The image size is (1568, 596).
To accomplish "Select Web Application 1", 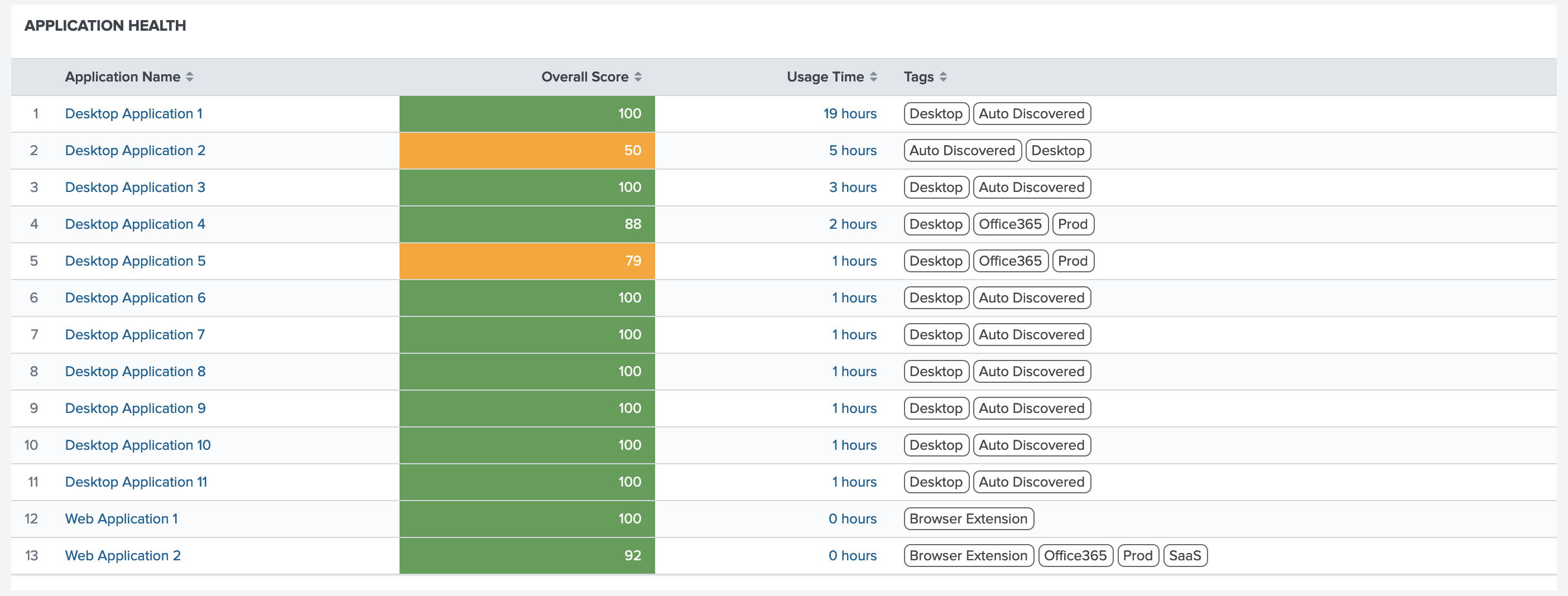I will 121,518.
